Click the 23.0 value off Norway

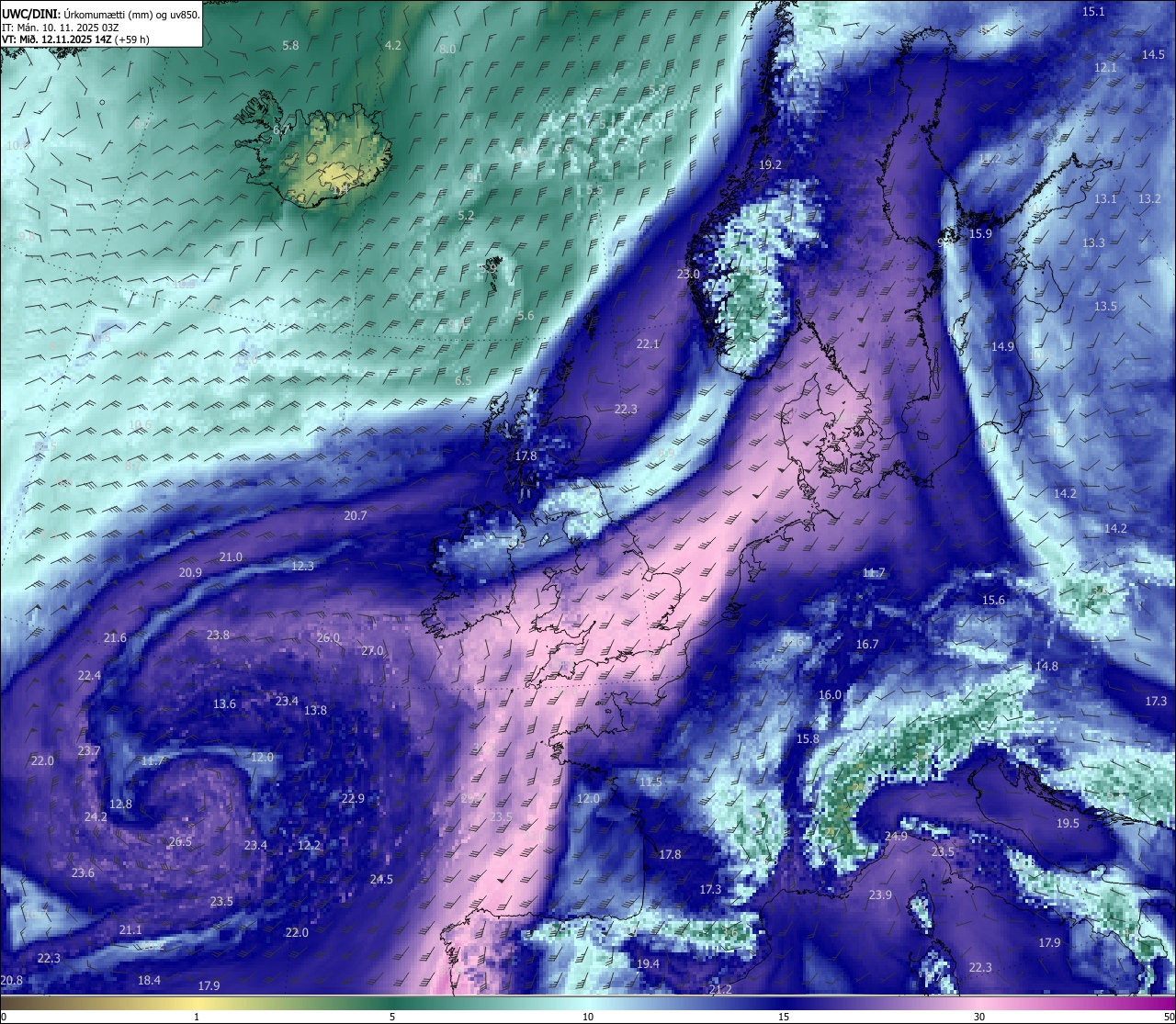coord(688,274)
